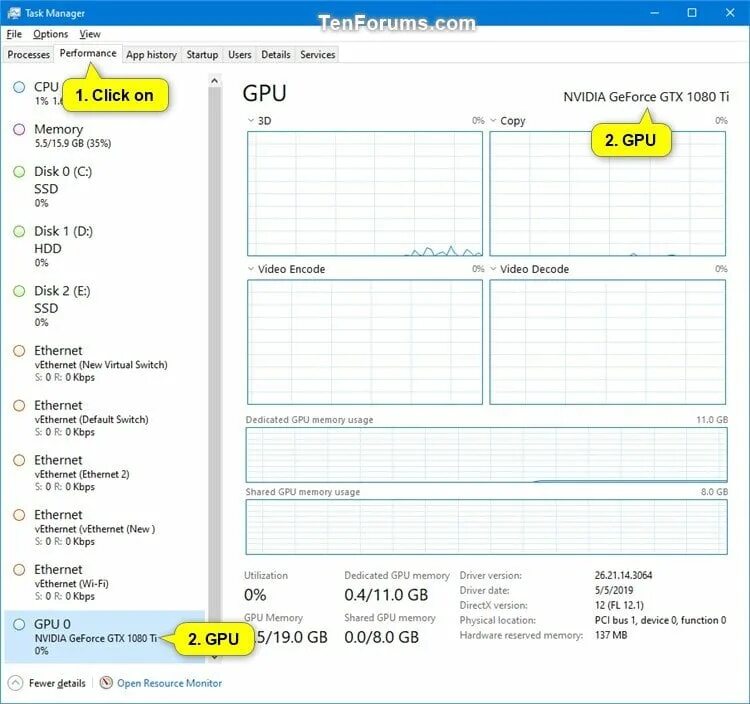
Task: Open the Video Encode engine dropdown
Action: 251,269
